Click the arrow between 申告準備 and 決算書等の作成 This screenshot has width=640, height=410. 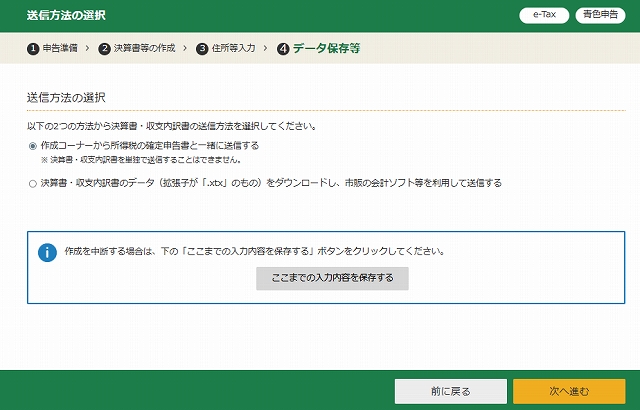[x=88, y=48]
